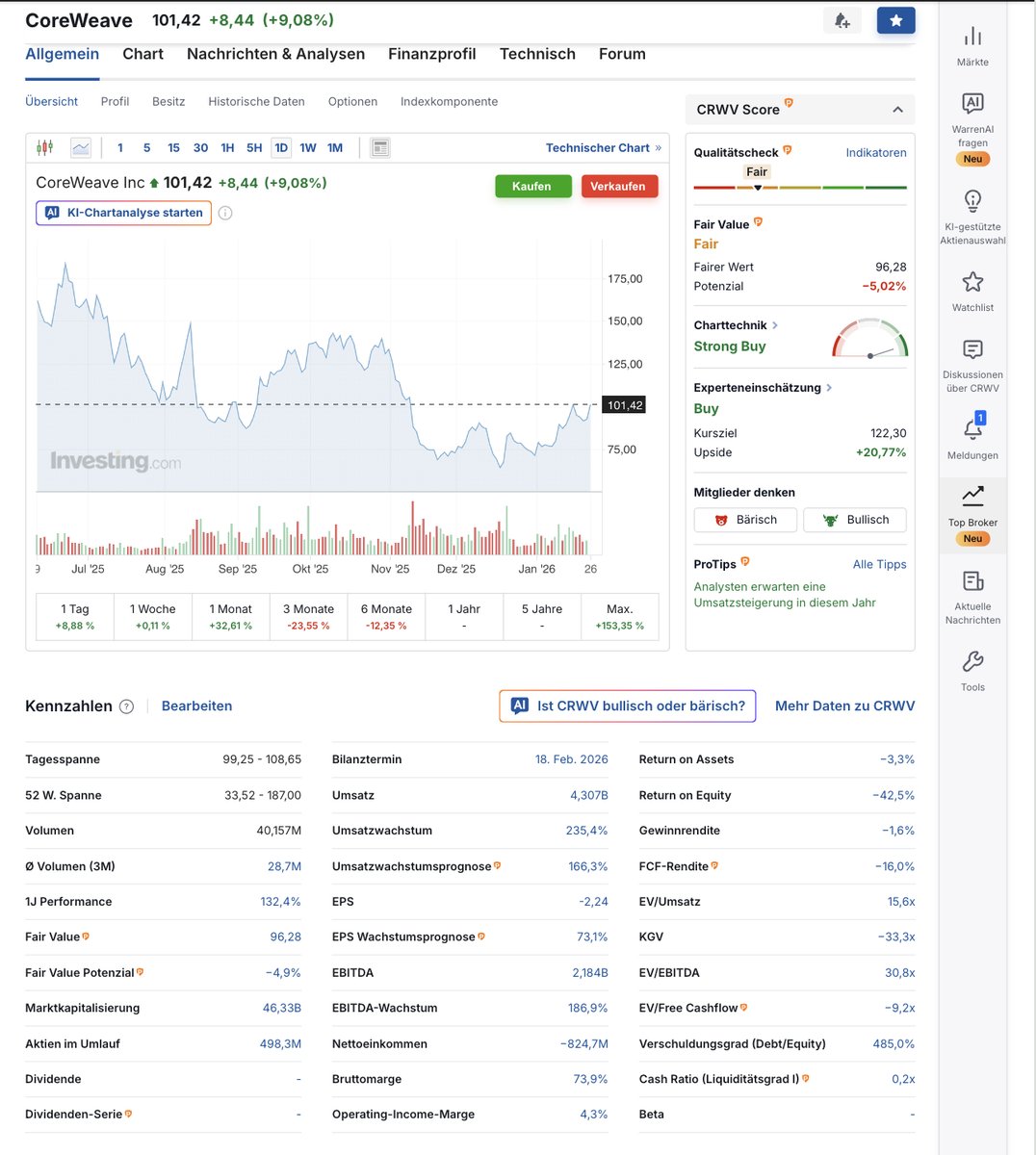Open KI-gestützte Aktienauswahl sidebar item

point(972,217)
